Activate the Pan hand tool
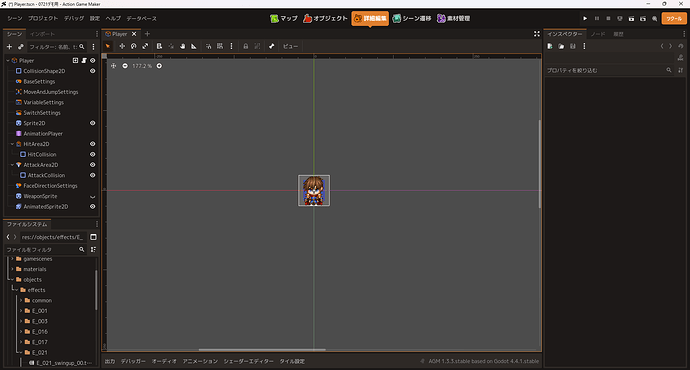This screenshot has width=690, height=370. [x=182, y=46]
